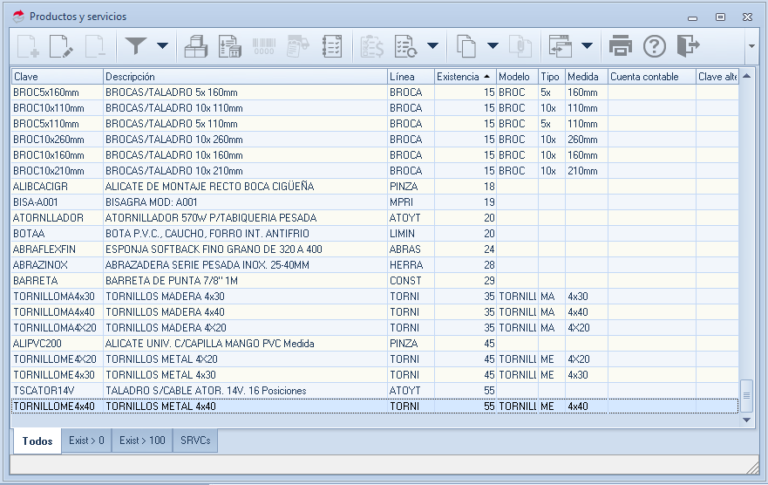
Task: Select the ALIBCACIGR row
Action: 375,187
